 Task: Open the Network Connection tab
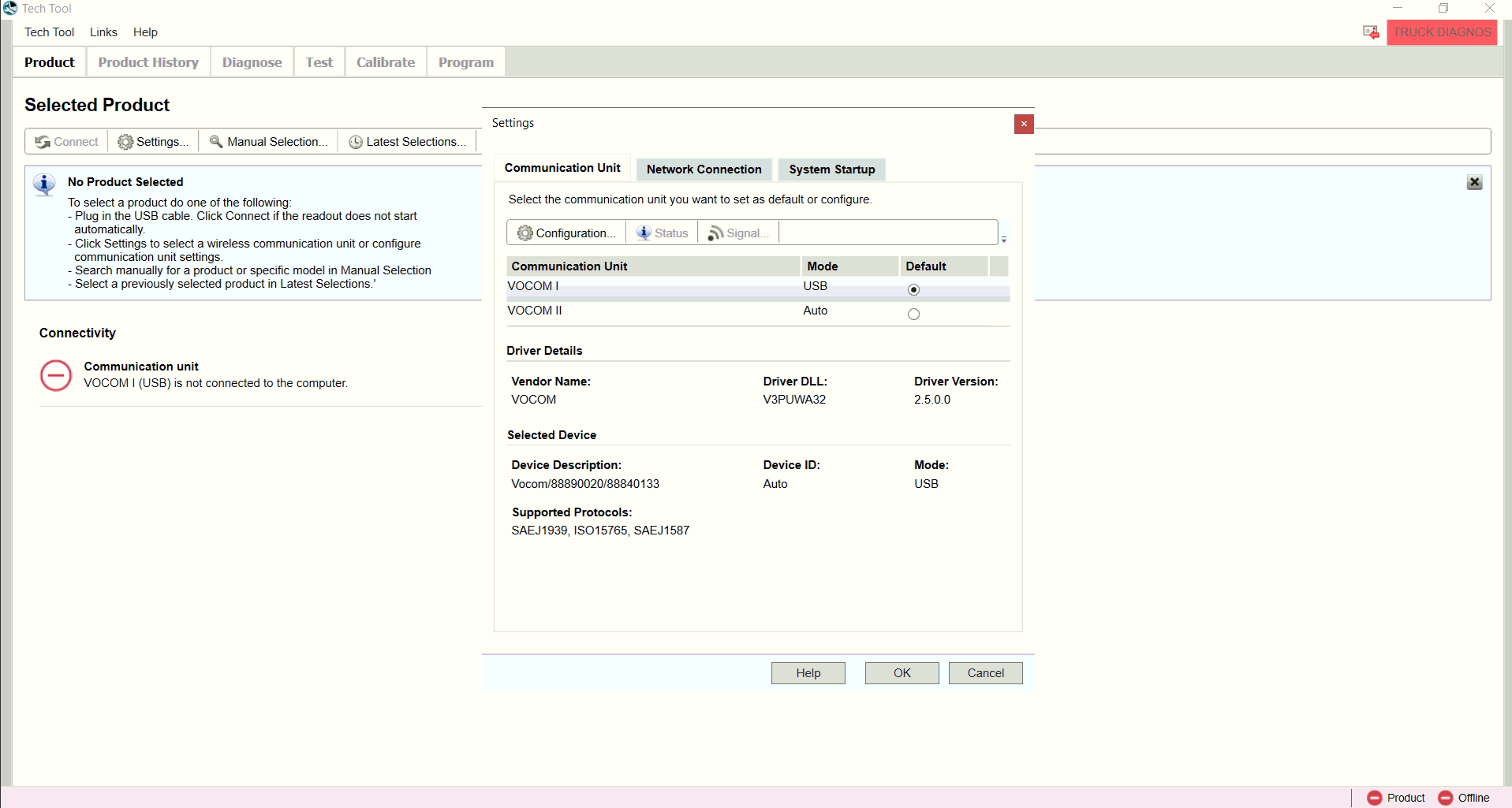point(704,169)
